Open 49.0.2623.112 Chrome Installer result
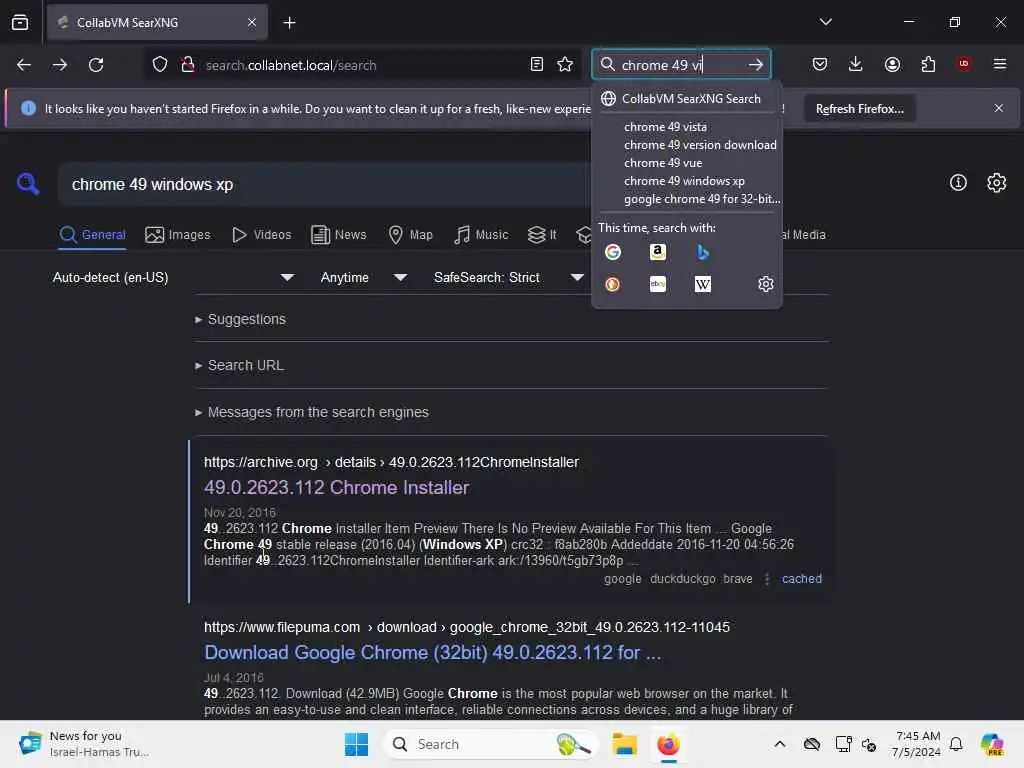This screenshot has height=768, width=1024. point(336,488)
